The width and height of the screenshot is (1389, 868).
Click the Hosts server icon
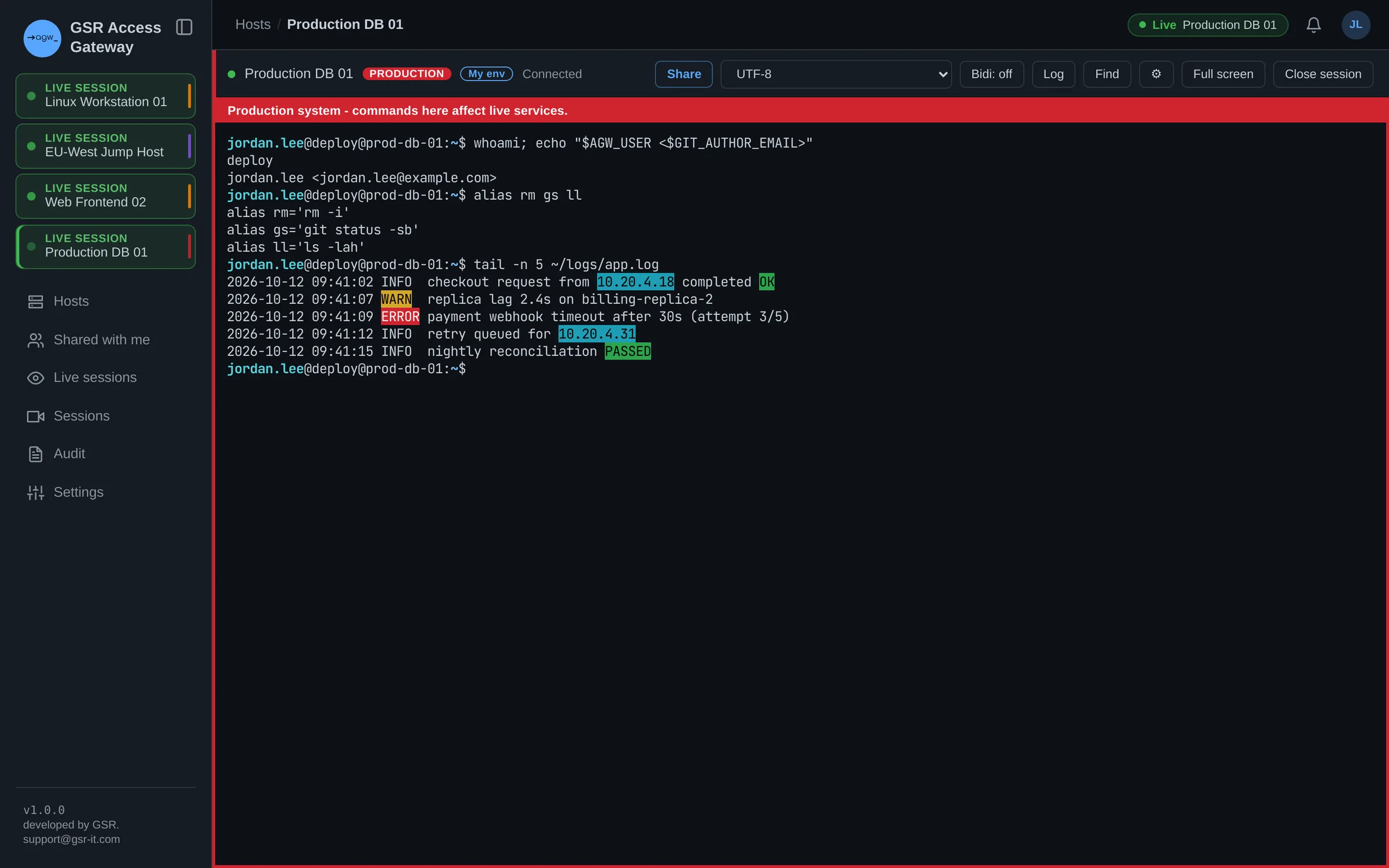[x=35, y=301]
